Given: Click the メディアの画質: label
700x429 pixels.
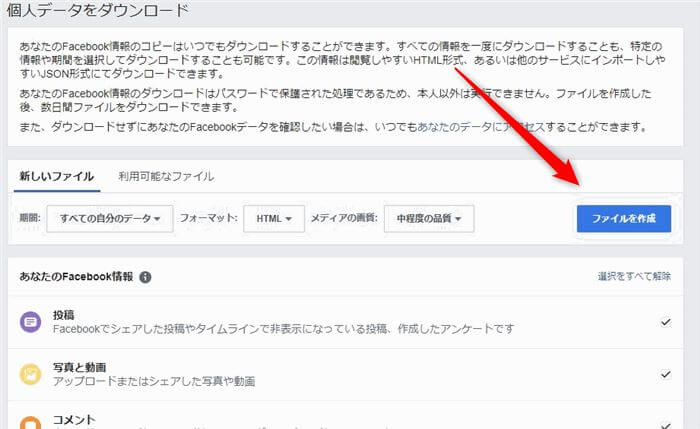Looking at the screenshot, I should [x=344, y=218].
